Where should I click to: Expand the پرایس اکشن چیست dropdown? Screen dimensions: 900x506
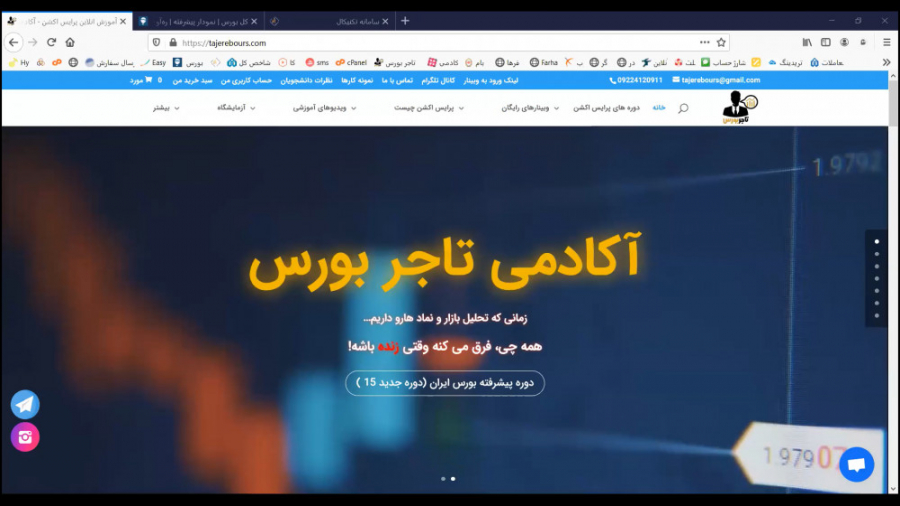(x=429, y=108)
